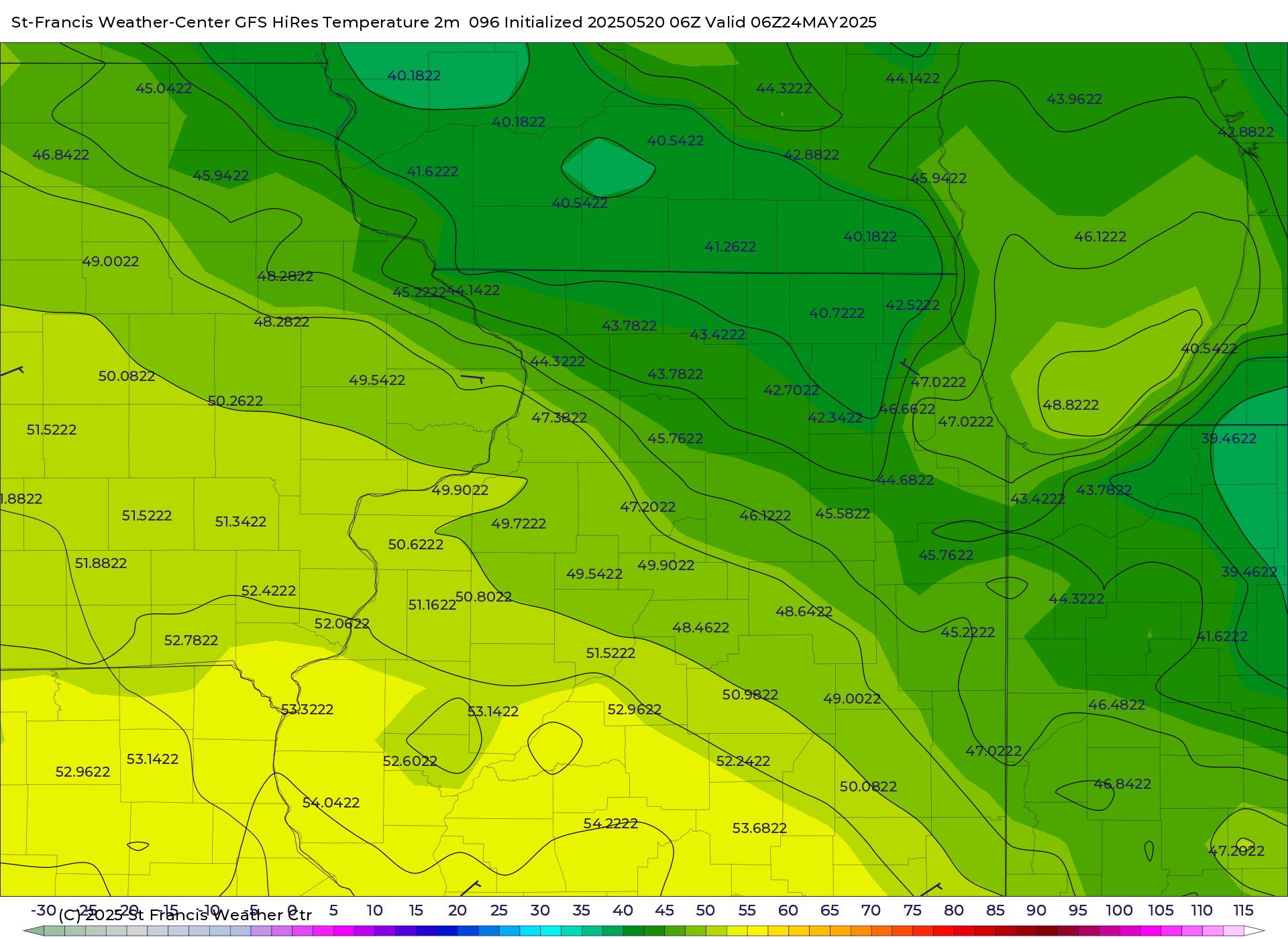
Task: Click the 52.4222 temperature value
Action: [268, 591]
